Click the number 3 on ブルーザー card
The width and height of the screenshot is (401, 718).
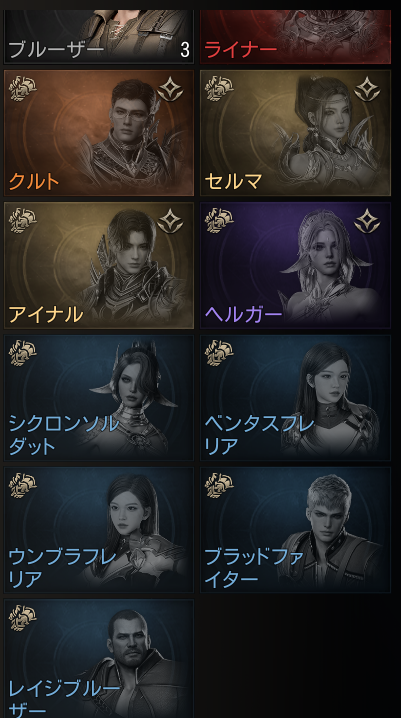click(x=184, y=50)
